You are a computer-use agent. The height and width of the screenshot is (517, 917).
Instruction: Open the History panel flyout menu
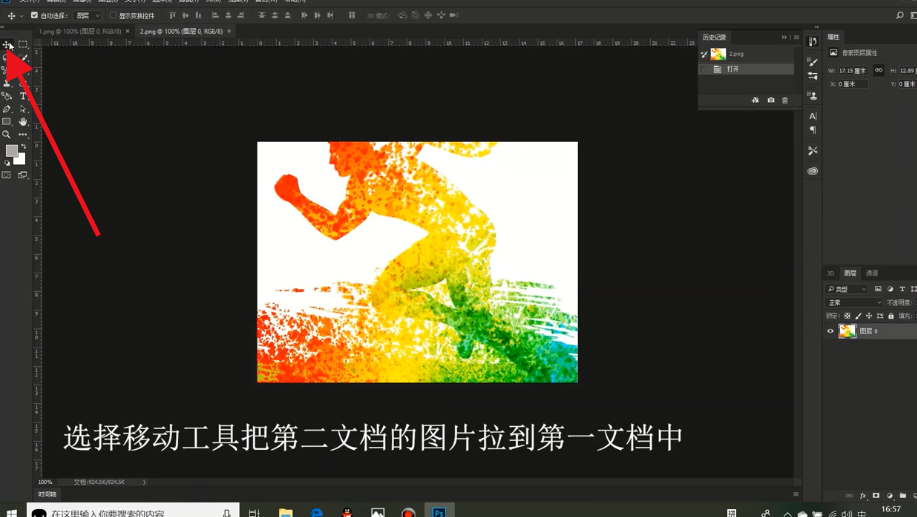coord(796,37)
